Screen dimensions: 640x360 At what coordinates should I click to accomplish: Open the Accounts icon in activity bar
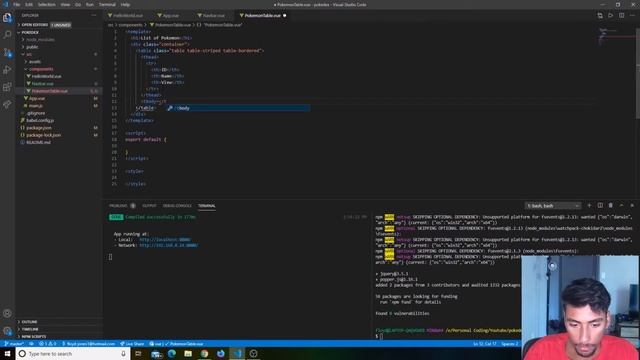[x=7, y=313]
